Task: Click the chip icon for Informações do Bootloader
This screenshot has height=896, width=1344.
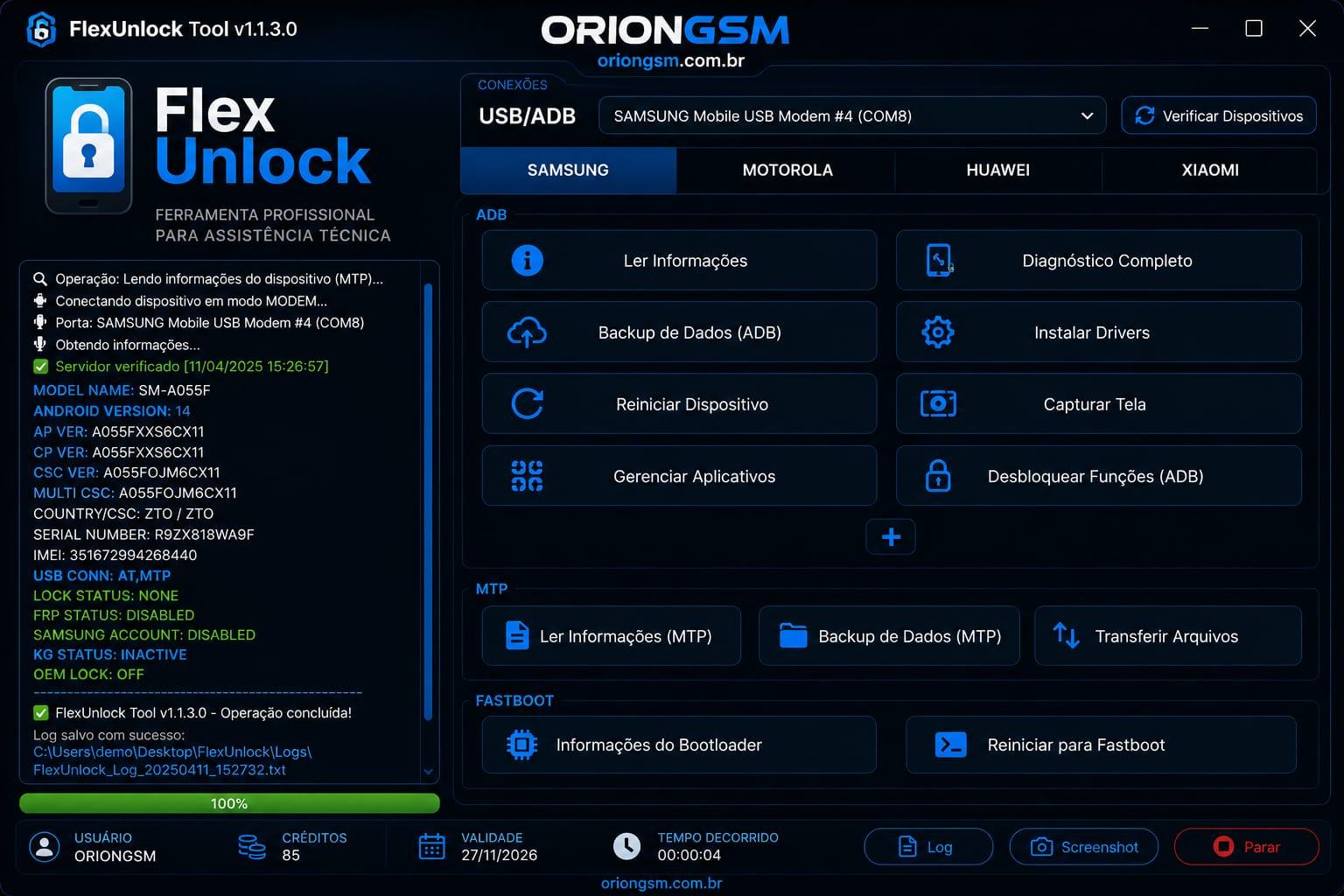Action: tap(521, 745)
